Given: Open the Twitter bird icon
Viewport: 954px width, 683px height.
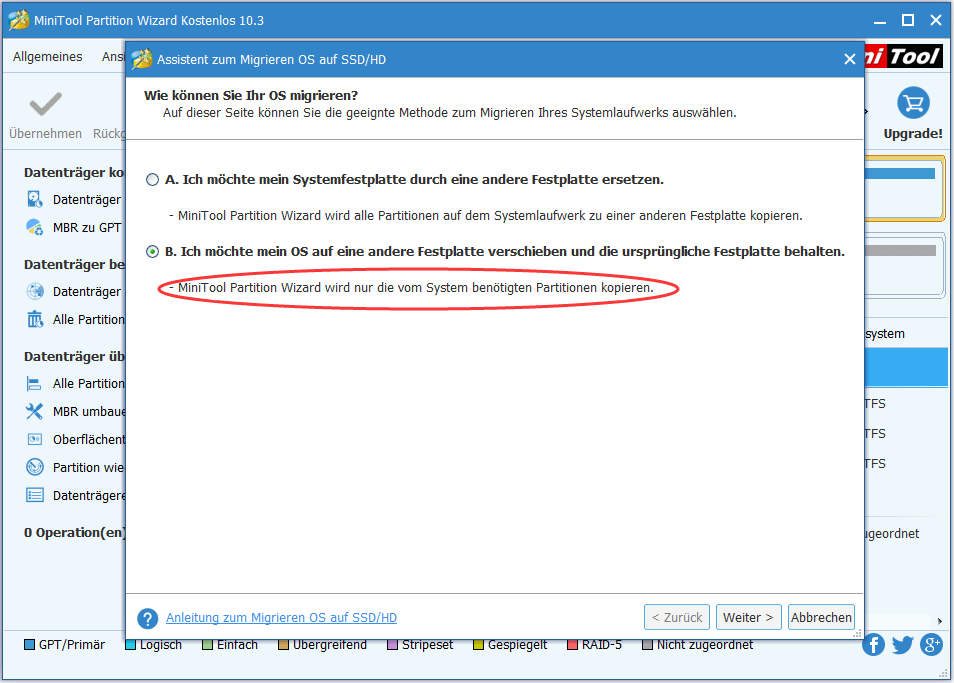Looking at the screenshot, I should coord(902,645).
